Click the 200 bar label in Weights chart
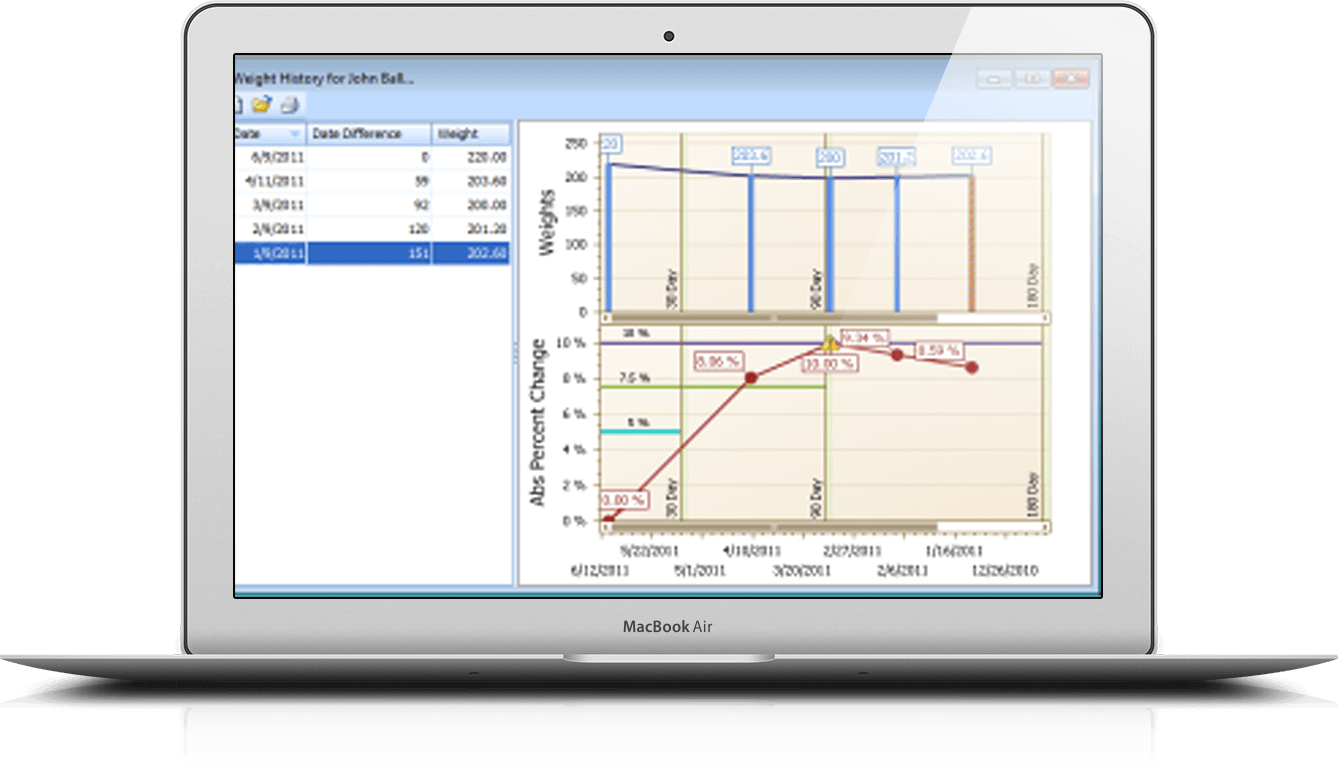 [829, 156]
